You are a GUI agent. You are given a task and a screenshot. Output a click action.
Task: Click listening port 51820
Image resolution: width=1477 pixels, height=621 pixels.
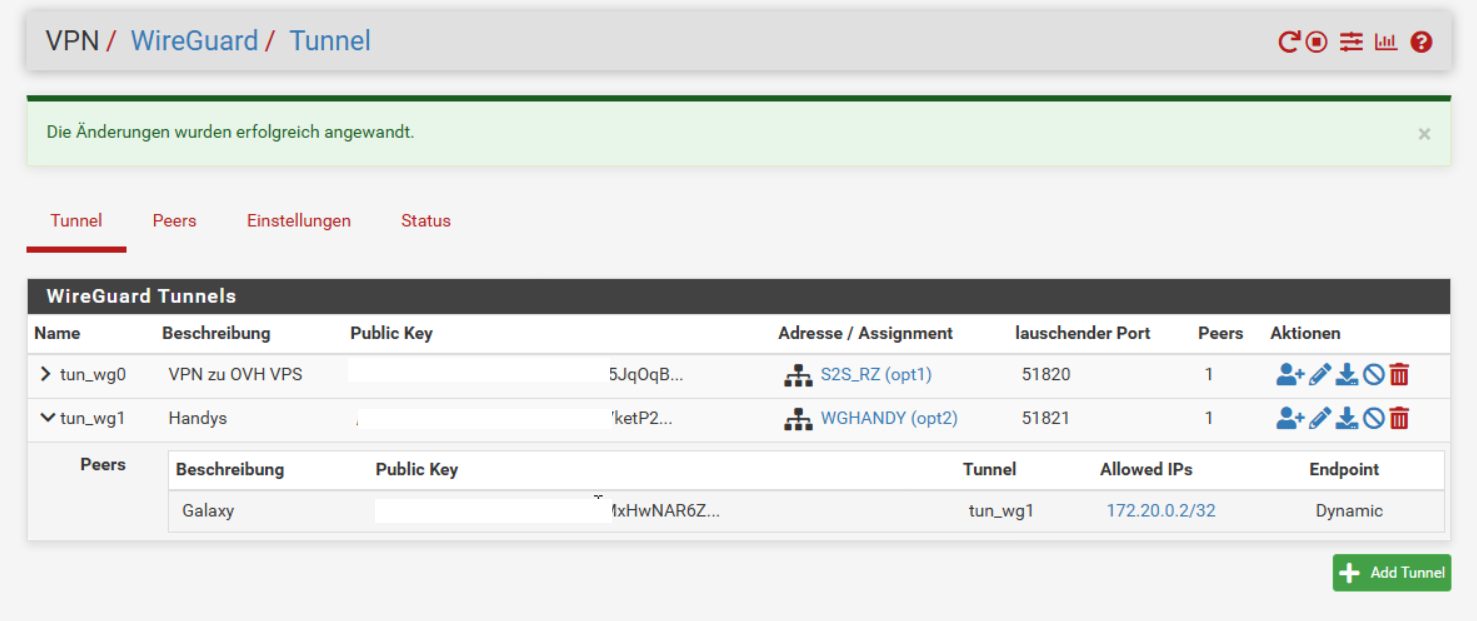[x=1046, y=375]
